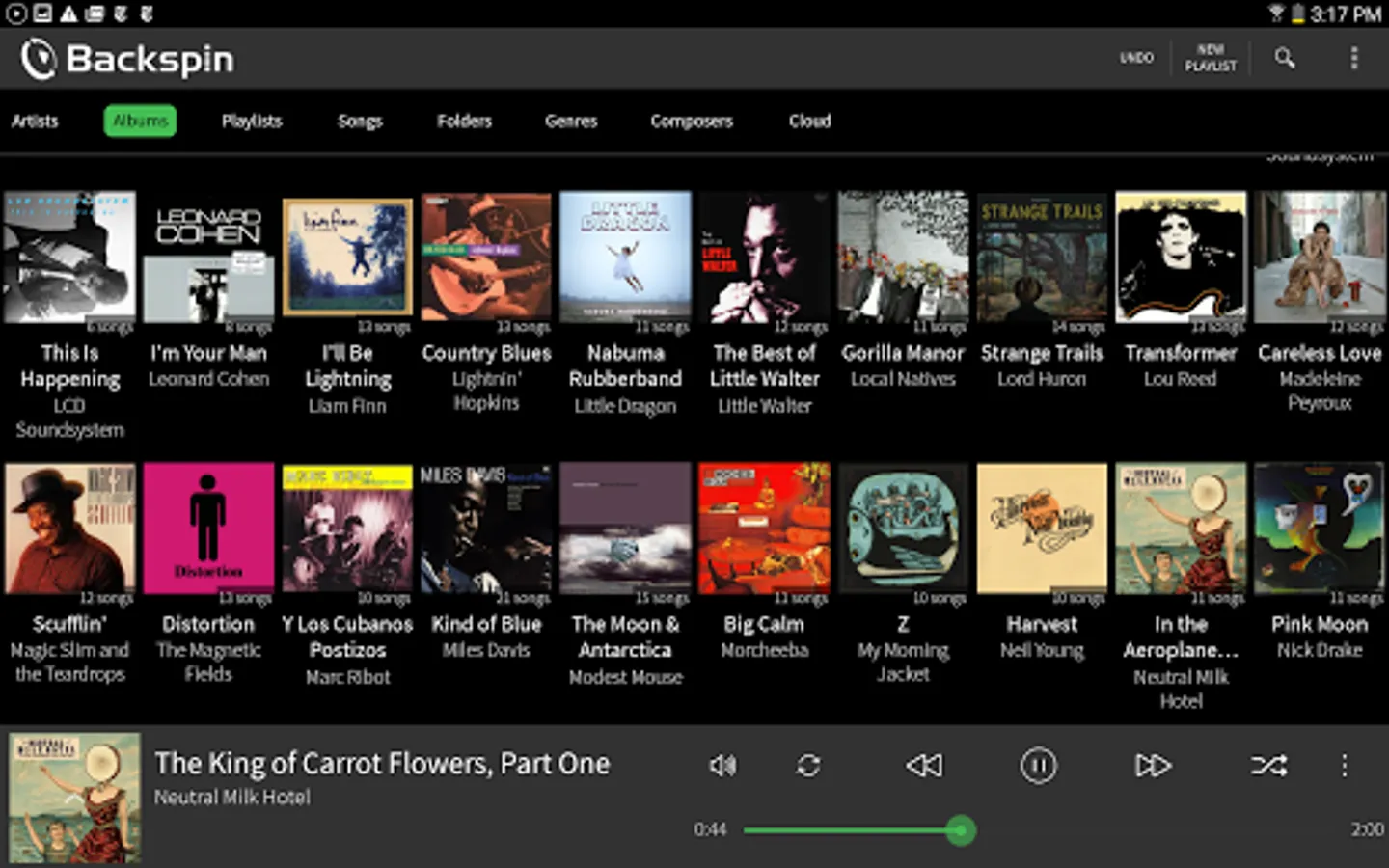Viewport: 1389px width, 868px height.
Task: Click the playback progress slider knob
Action: tap(960, 830)
